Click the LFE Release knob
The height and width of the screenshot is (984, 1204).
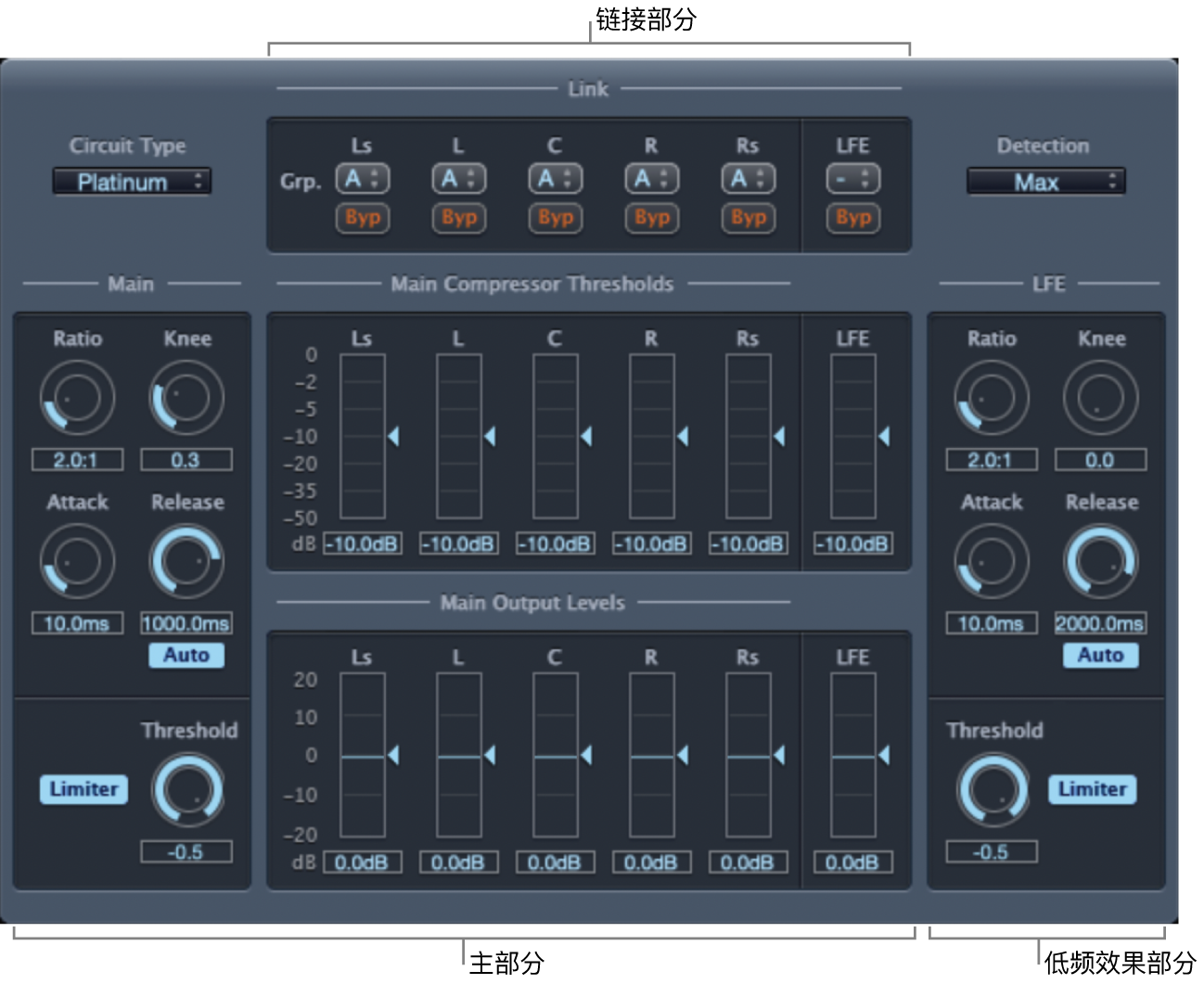(x=1100, y=561)
